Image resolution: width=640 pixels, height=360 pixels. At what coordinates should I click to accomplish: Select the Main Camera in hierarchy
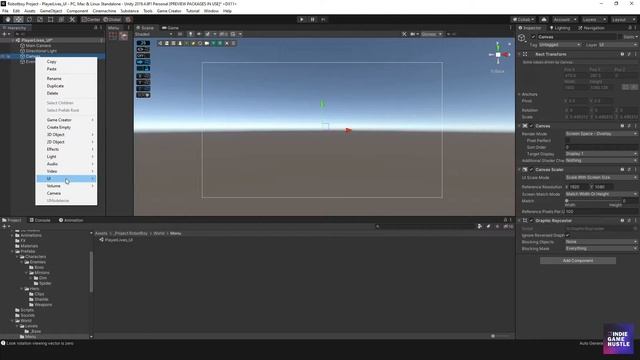coord(38,46)
